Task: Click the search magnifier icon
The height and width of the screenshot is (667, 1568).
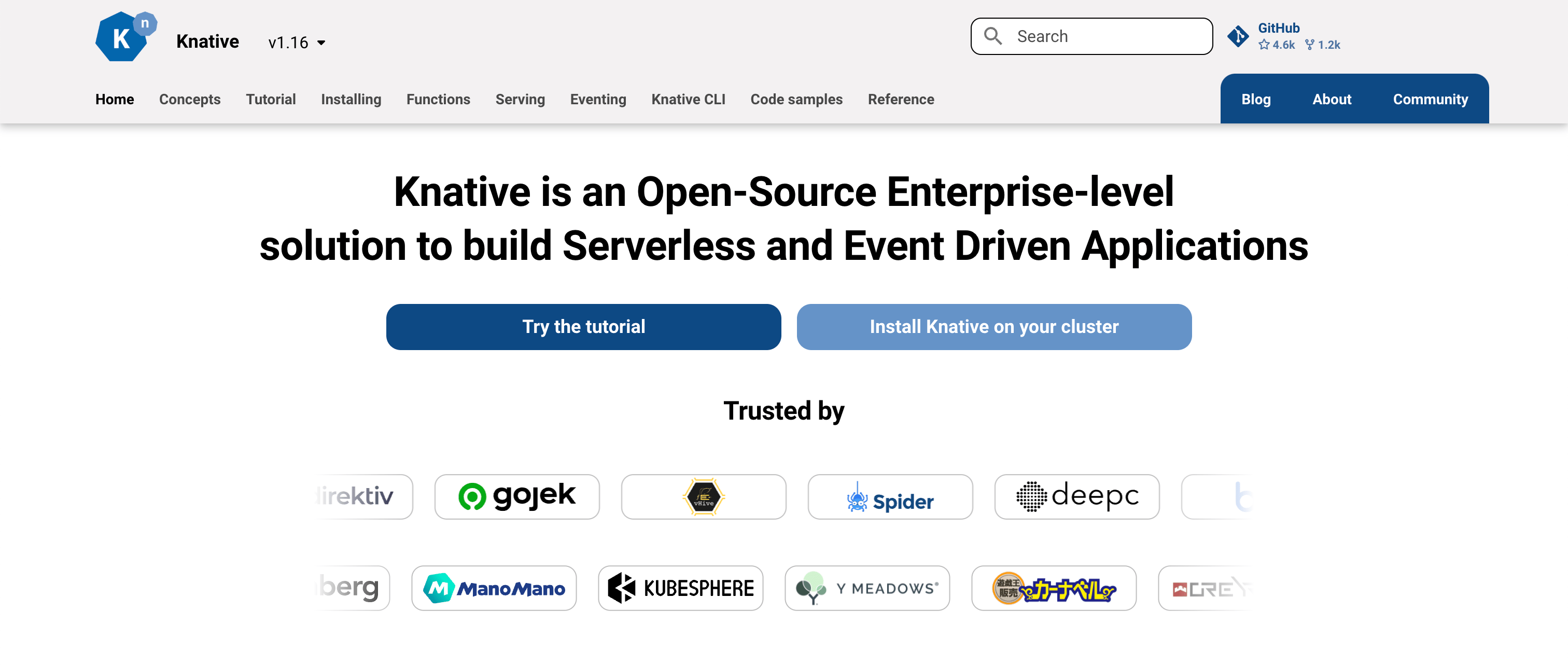Action: click(x=993, y=36)
